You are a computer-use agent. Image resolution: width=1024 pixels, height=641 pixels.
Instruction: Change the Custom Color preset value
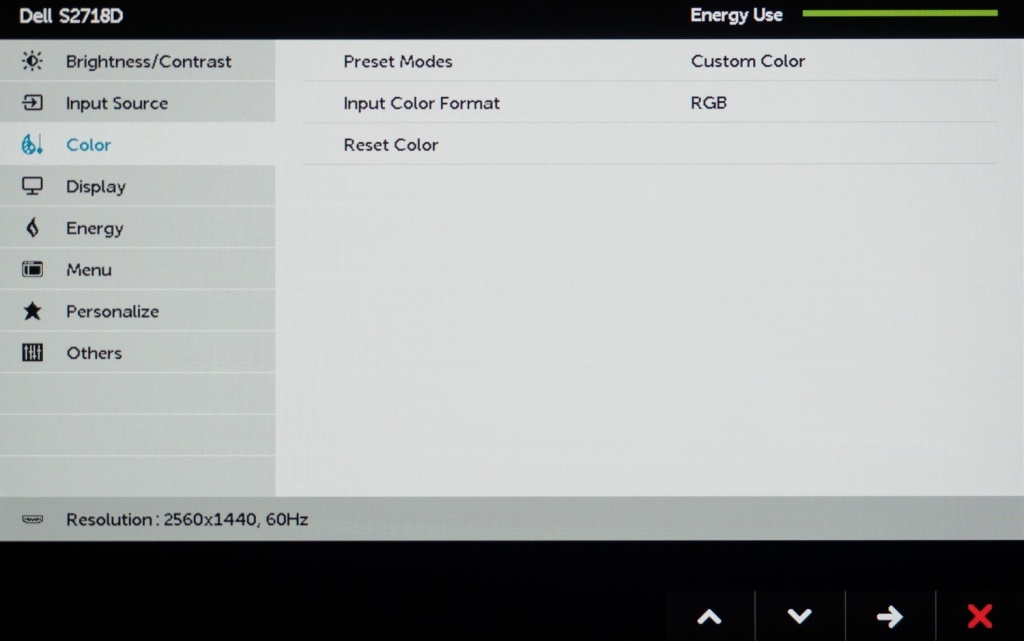click(x=747, y=61)
